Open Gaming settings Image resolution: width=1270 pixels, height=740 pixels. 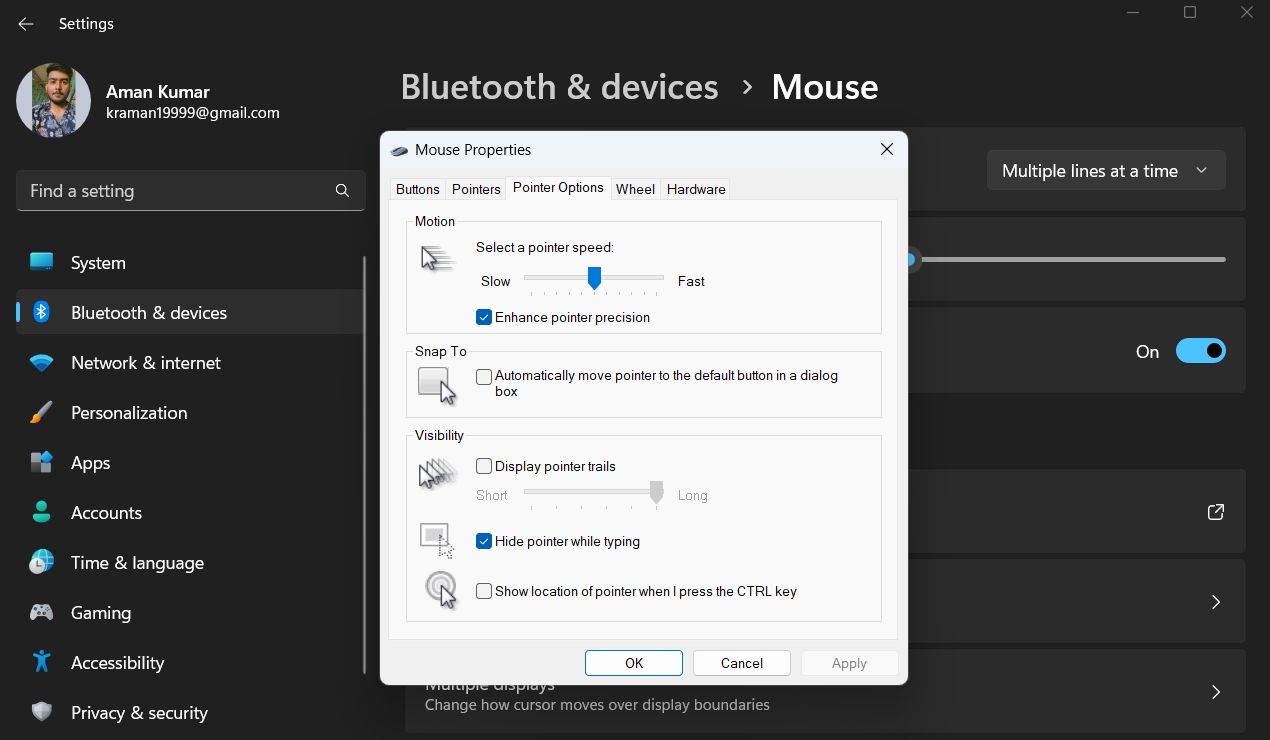[190, 612]
